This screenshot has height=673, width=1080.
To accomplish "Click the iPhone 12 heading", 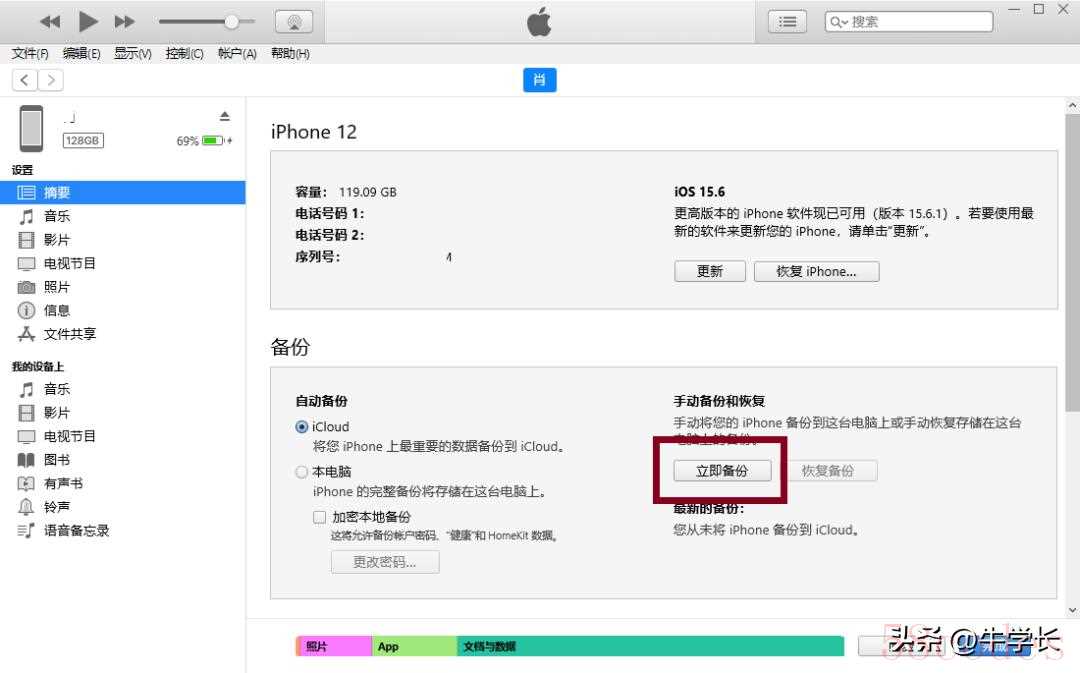I will pos(313,132).
